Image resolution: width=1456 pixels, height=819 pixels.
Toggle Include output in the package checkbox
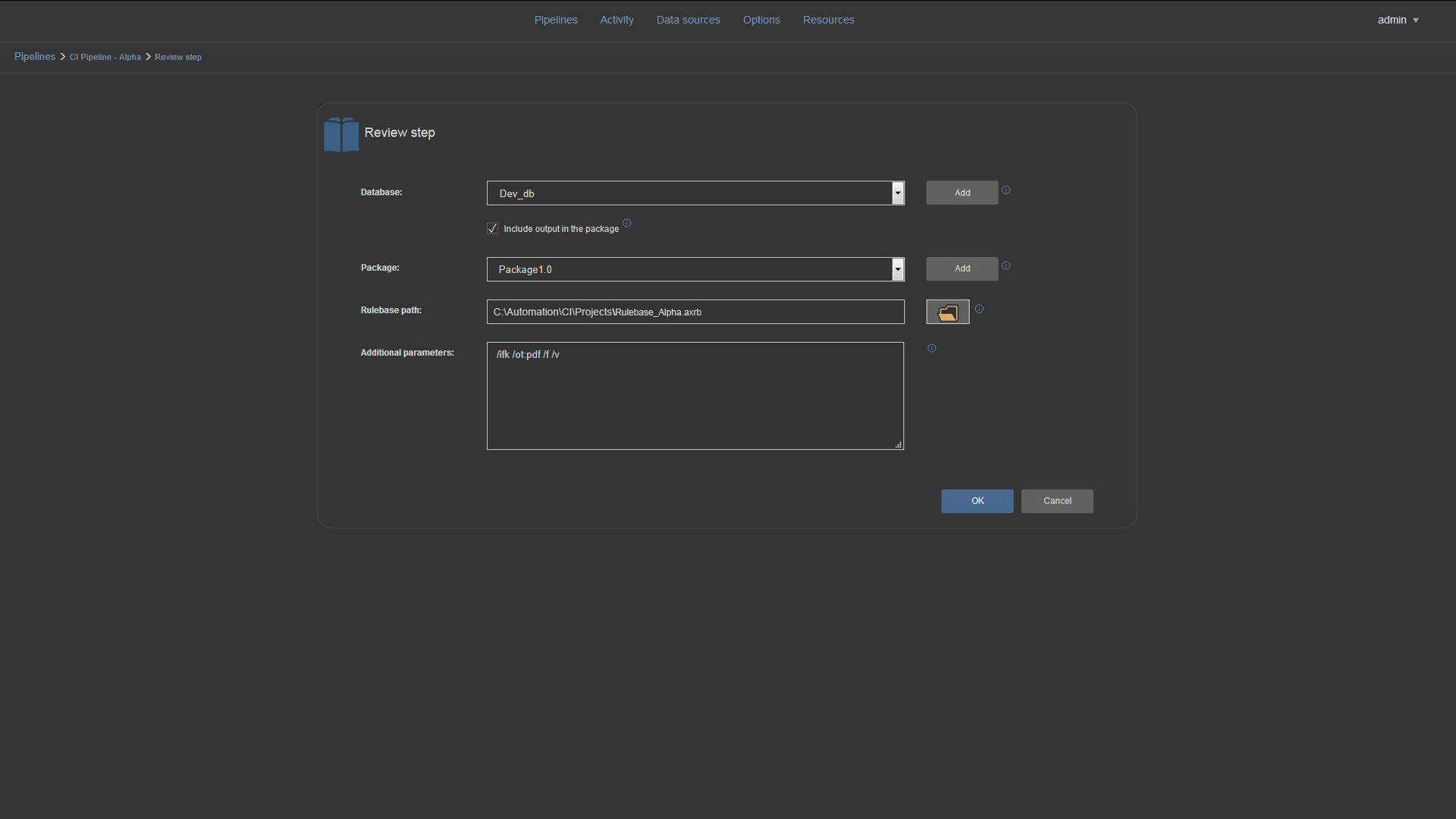pyautogui.click(x=492, y=228)
